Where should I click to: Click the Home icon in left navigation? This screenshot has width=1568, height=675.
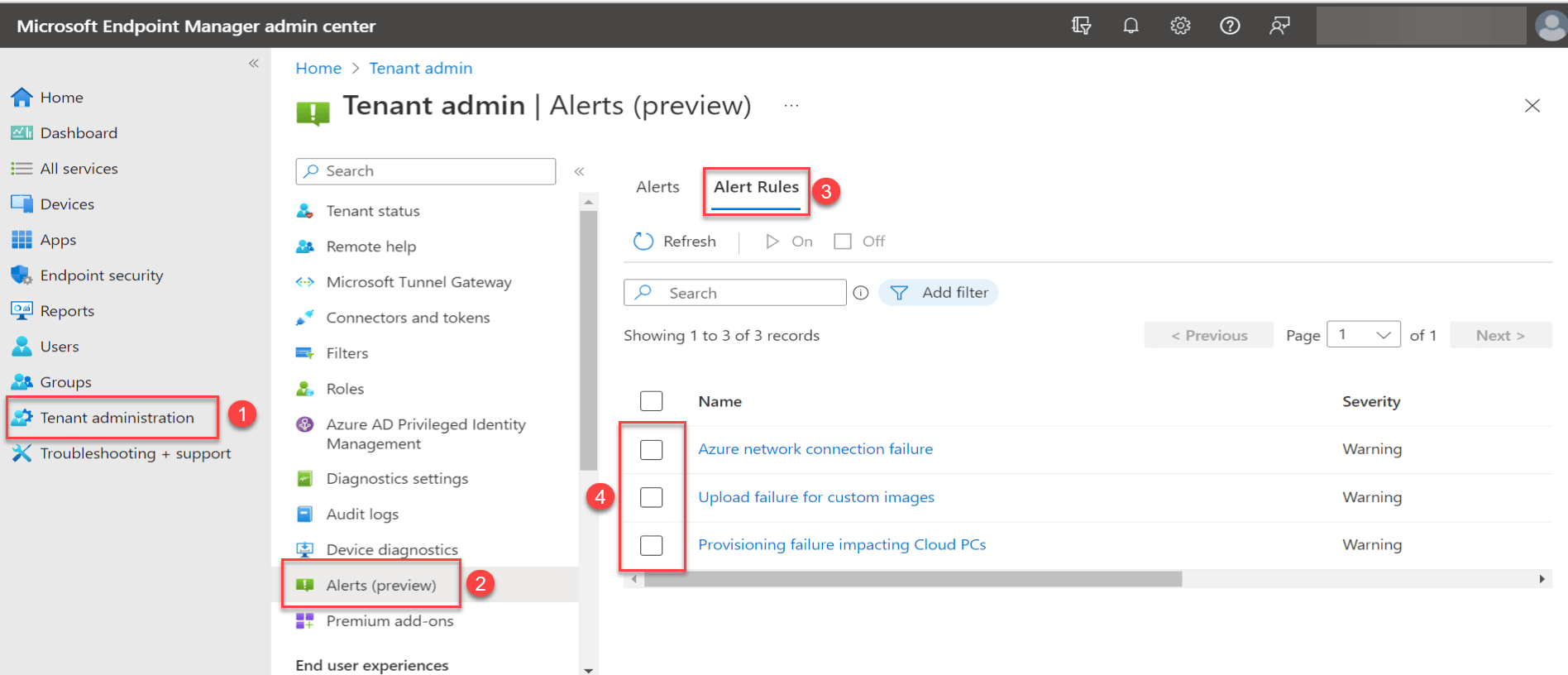(22, 98)
